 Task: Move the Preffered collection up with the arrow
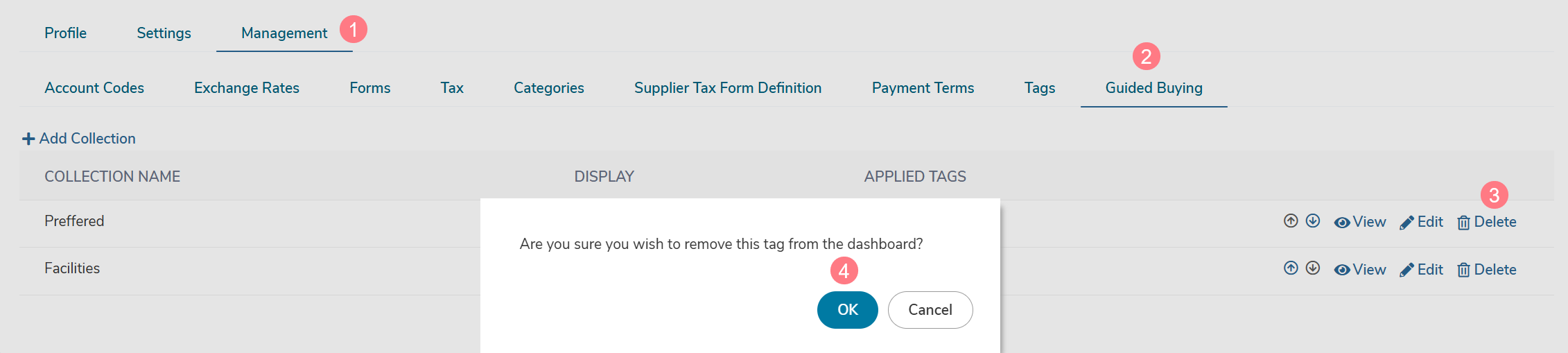tap(1291, 221)
